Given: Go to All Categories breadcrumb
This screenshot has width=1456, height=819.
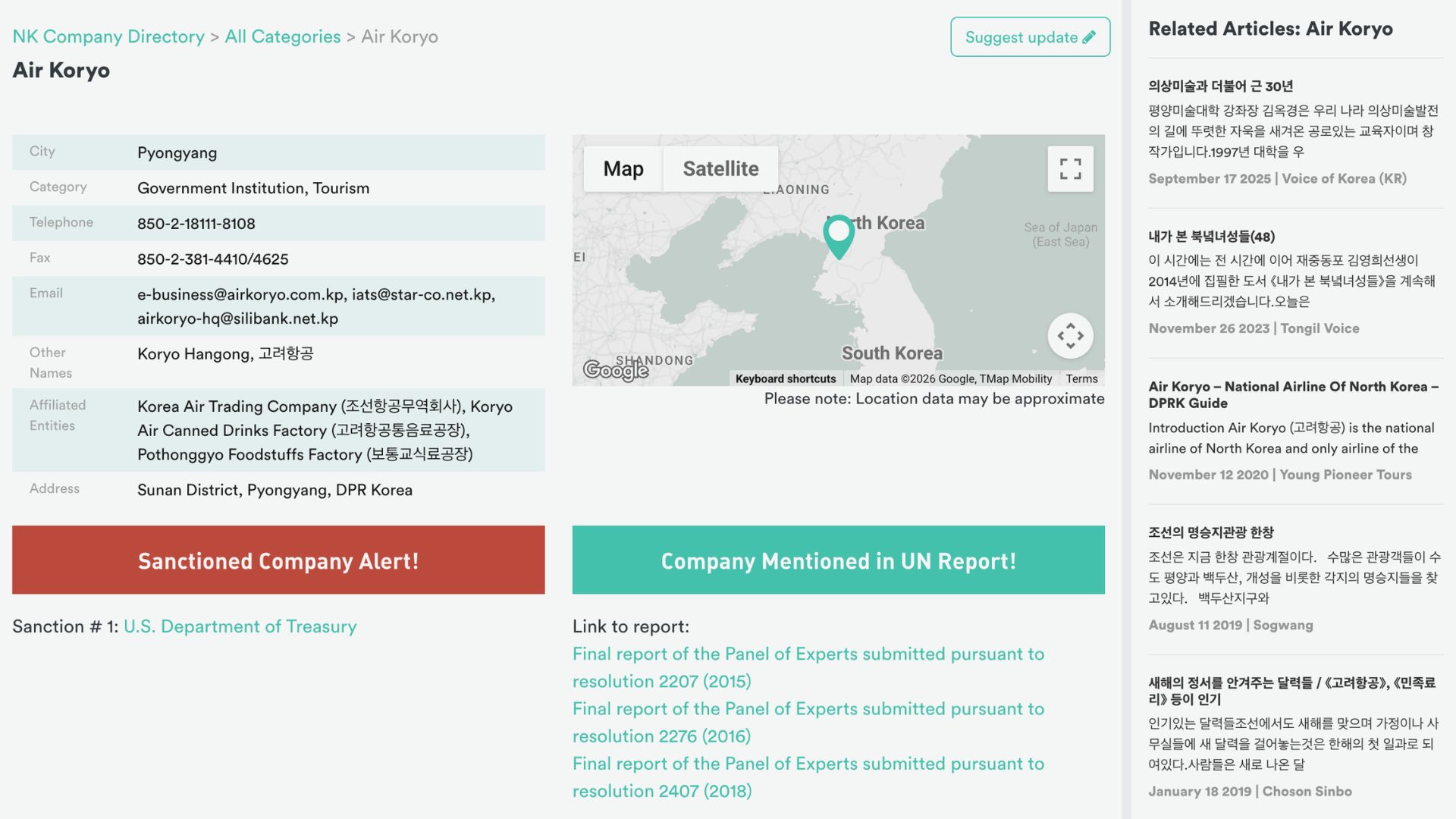Looking at the screenshot, I should 283,36.
